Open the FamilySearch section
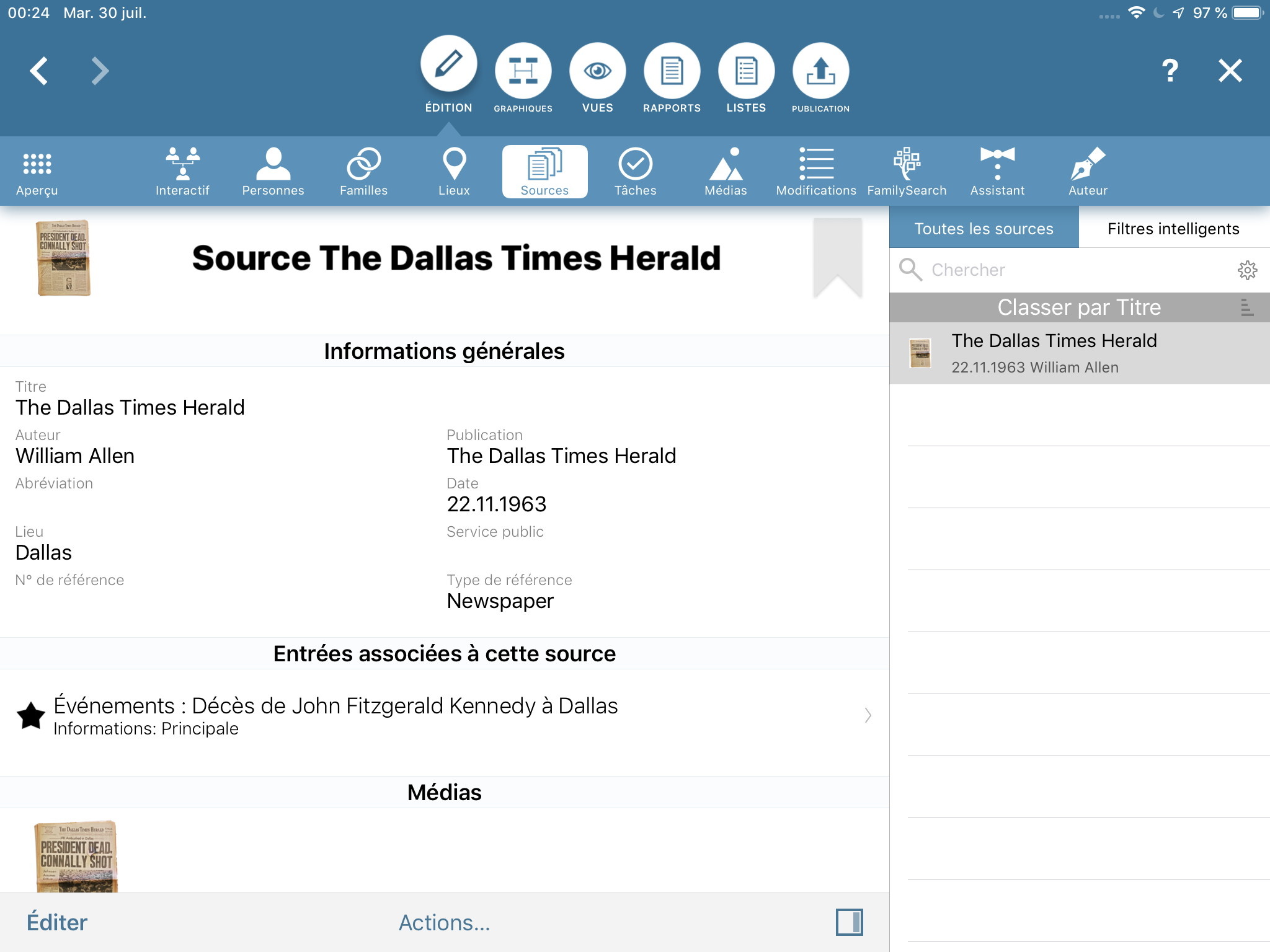The height and width of the screenshot is (952, 1270). (x=907, y=172)
